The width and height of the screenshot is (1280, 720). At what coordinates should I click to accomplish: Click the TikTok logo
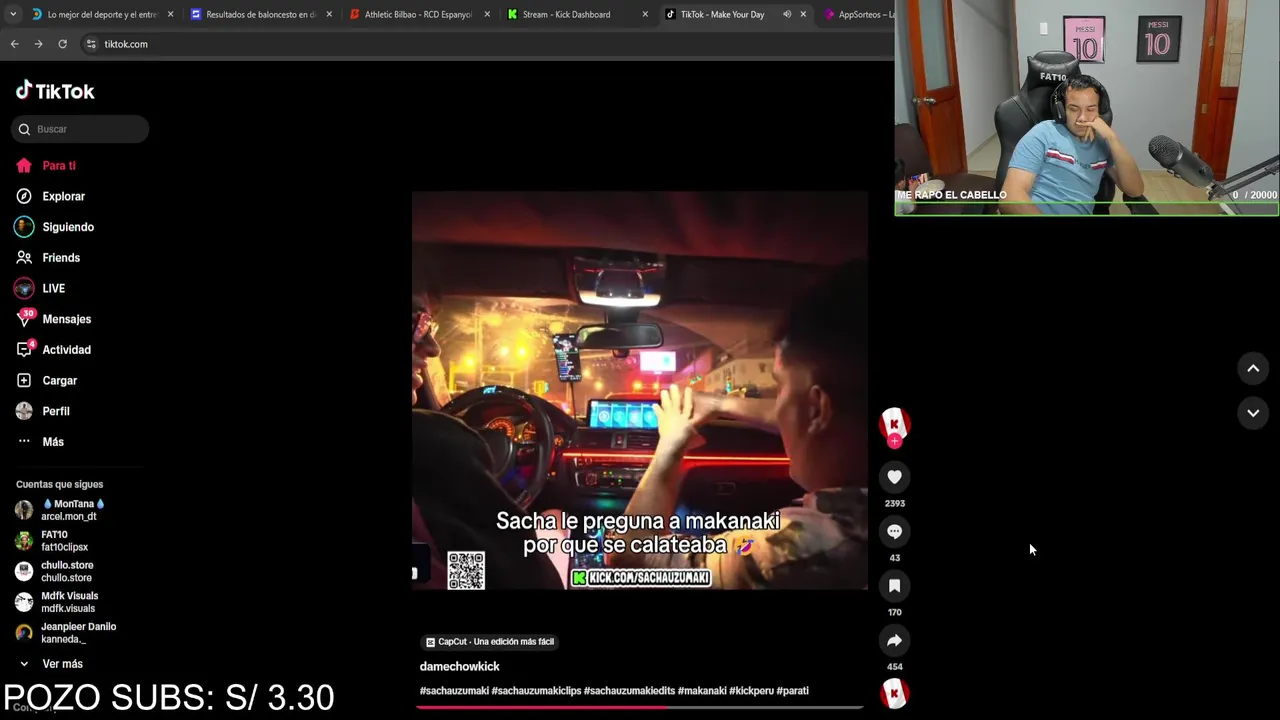coord(55,91)
